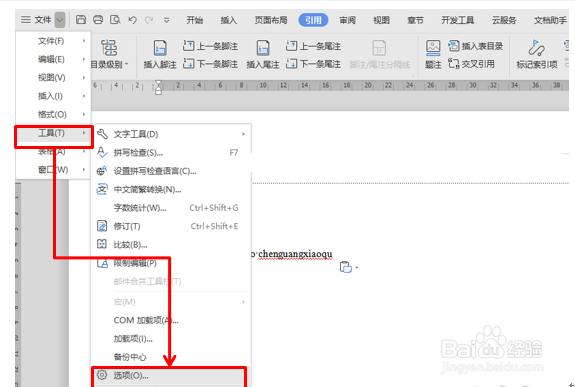This screenshot has width=575, height=387.
Task: Open 窗口(W) submenu
Action: coord(53,169)
